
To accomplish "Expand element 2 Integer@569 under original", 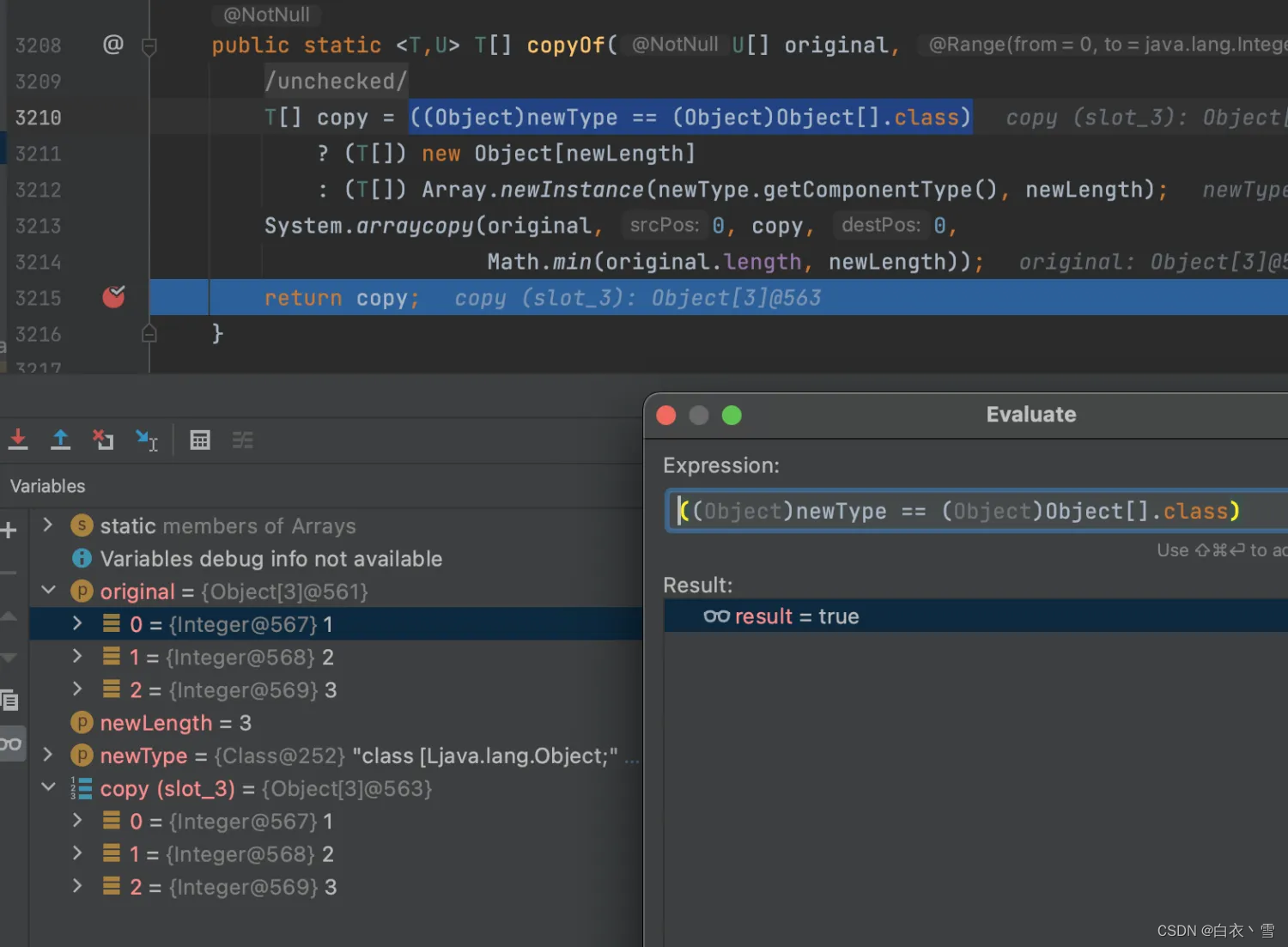I will pyautogui.click(x=77, y=689).
